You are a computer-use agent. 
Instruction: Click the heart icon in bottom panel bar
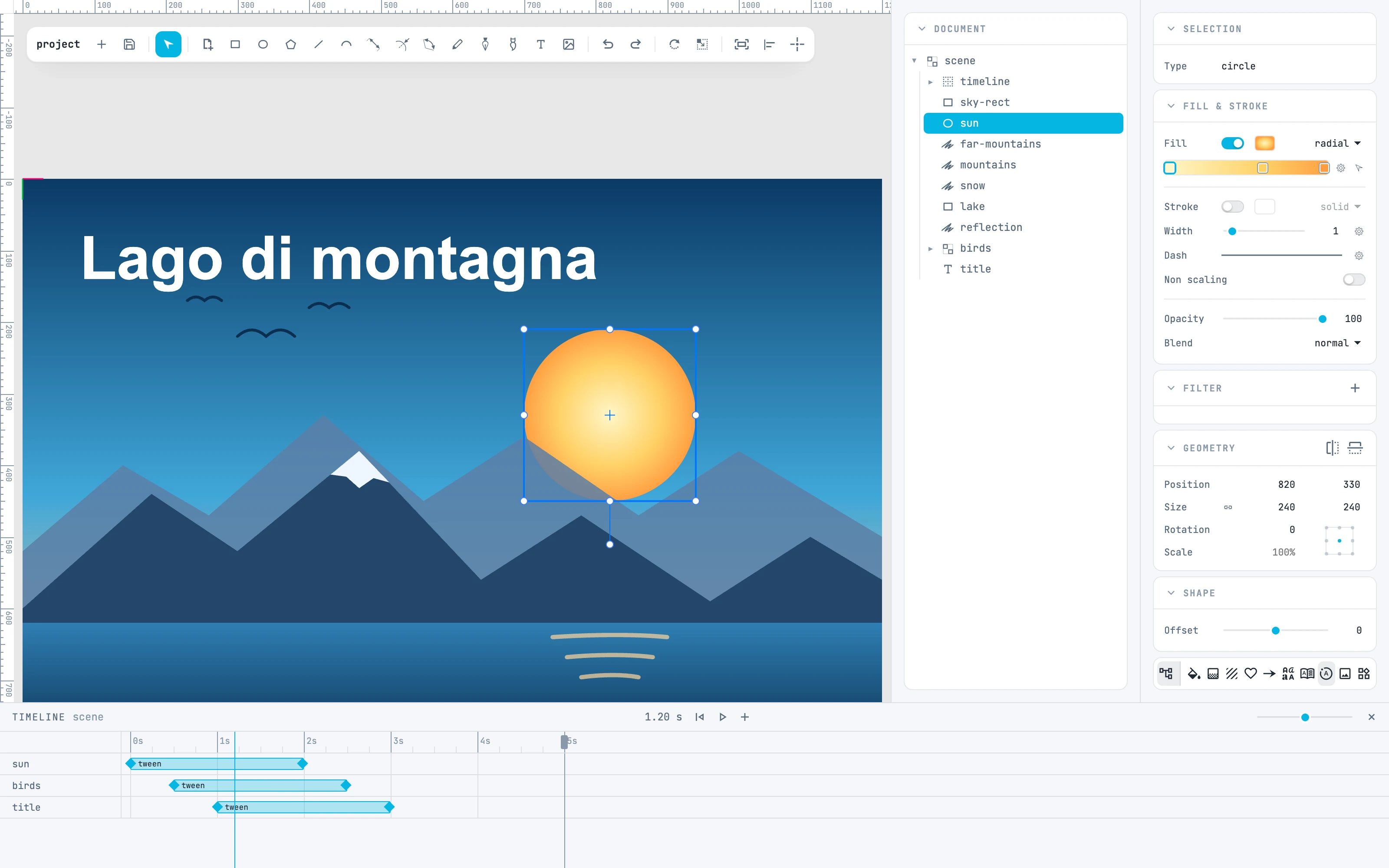click(x=1251, y=674)
